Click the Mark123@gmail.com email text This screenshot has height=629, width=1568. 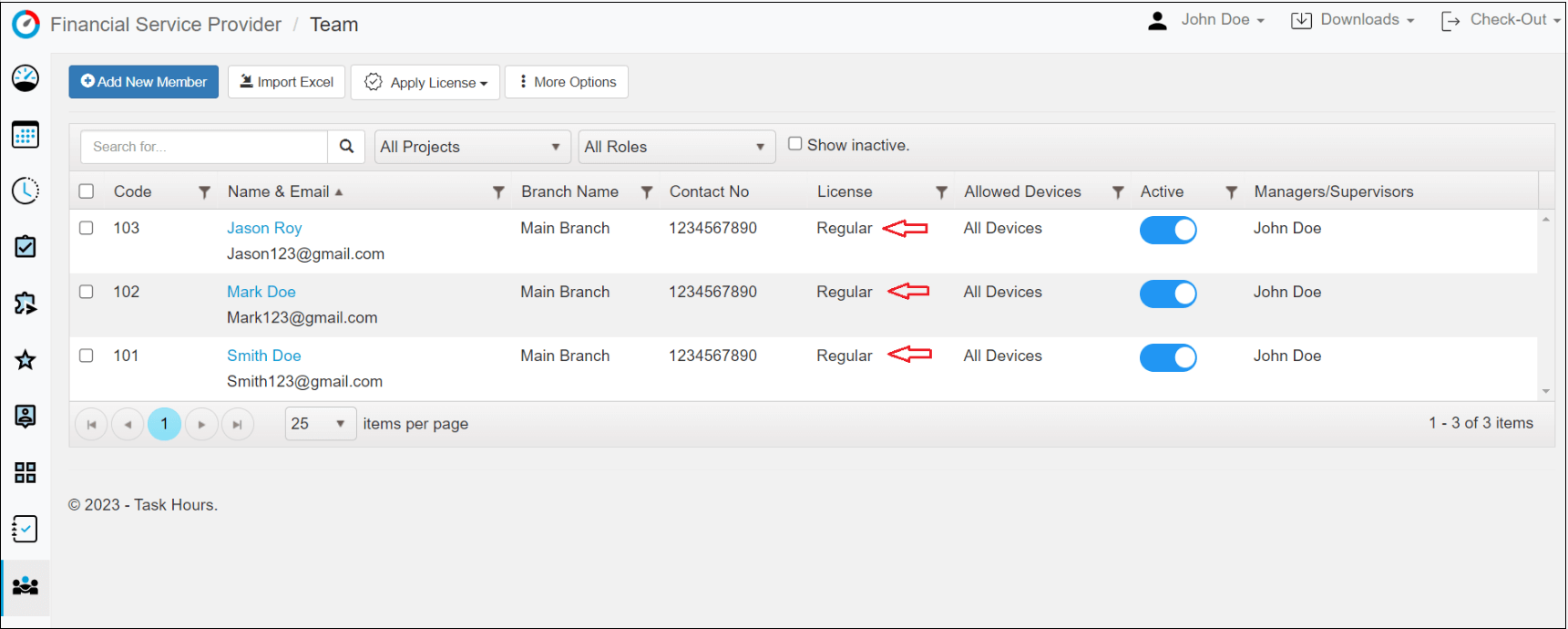tap(302, 317)
